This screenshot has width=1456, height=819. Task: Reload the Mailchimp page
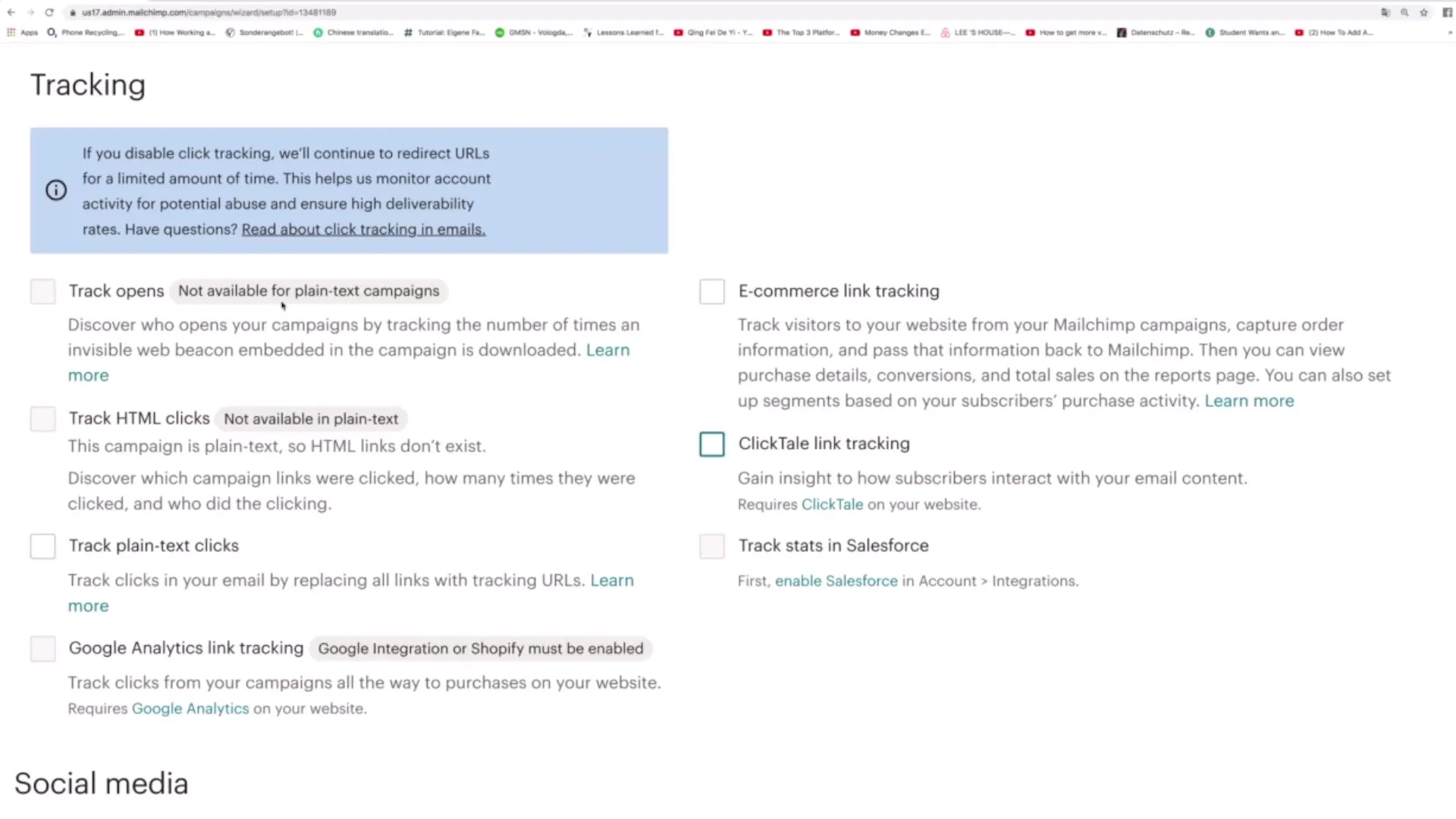pyautogui.click(x=49, y=12)
